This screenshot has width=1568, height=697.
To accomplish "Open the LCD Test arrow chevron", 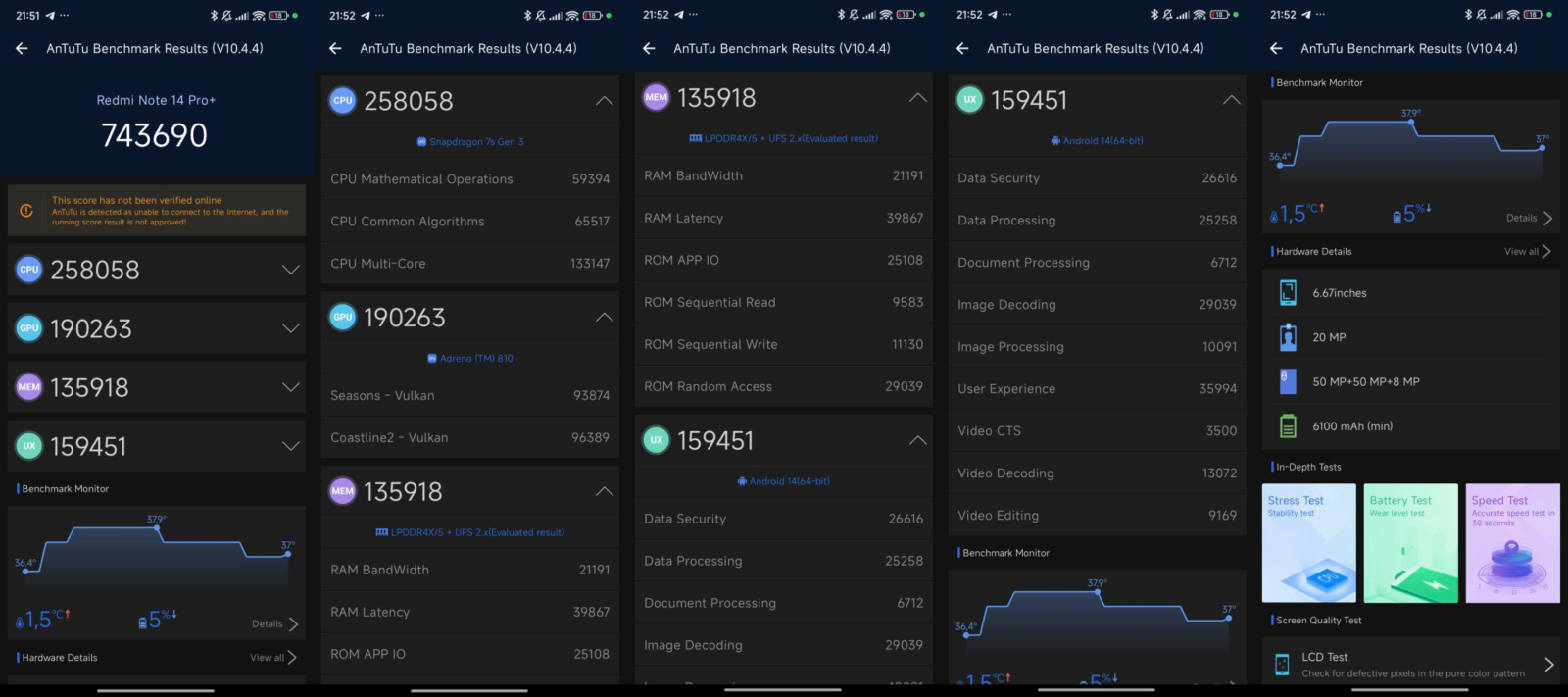I will [1548, 665].
